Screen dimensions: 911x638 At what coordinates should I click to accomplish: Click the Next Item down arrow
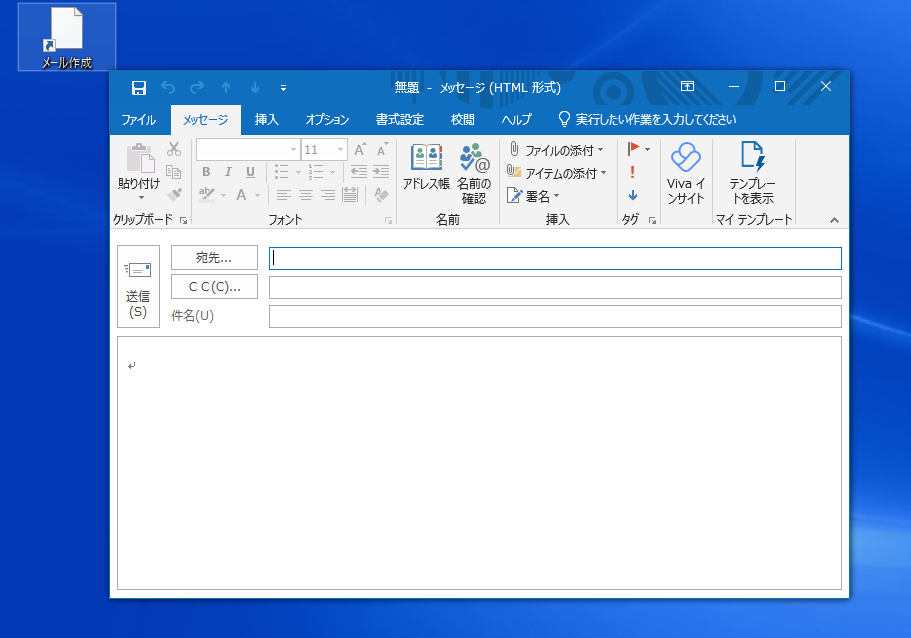pos(254,88)
